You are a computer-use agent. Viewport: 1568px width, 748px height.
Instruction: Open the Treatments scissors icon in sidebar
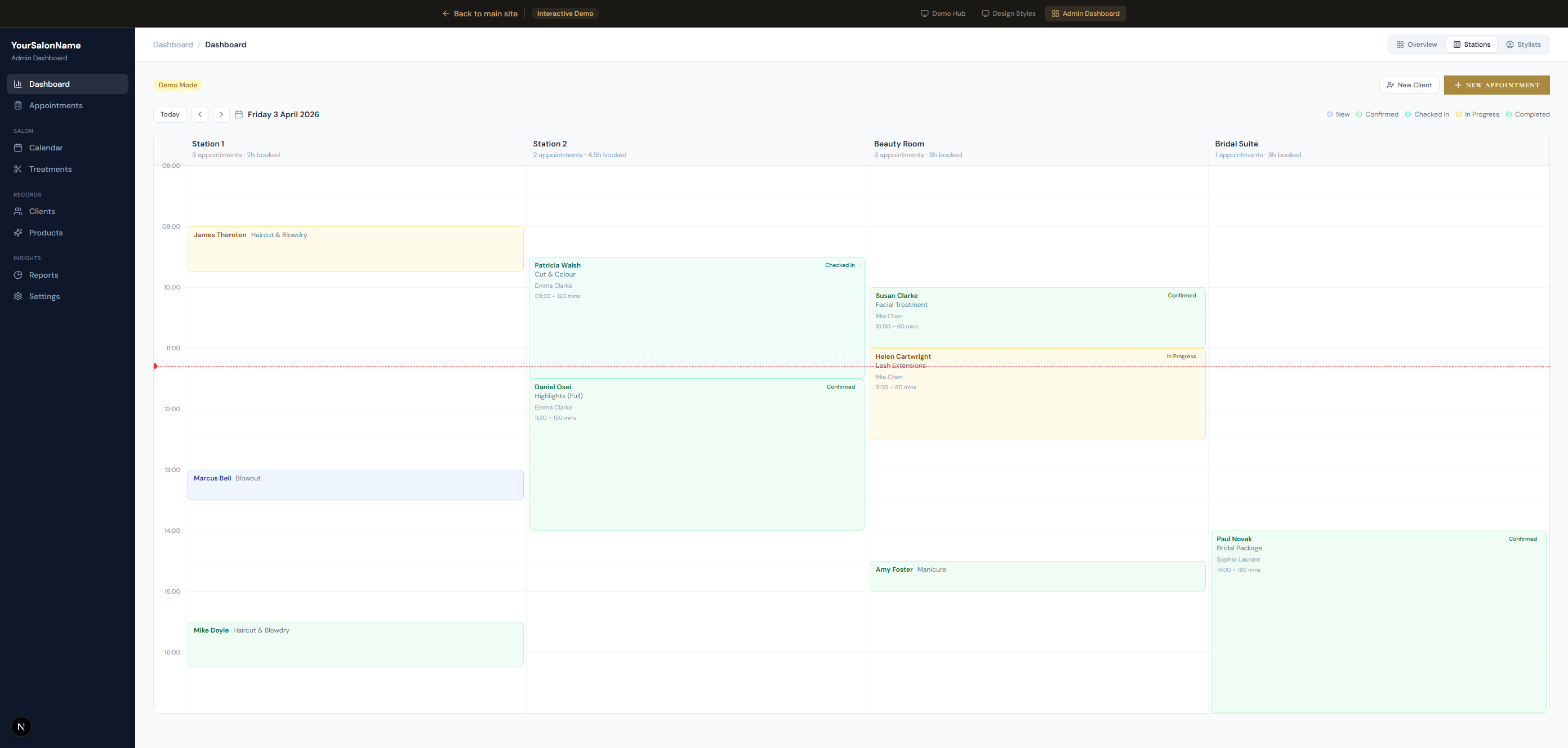click(18, 168)
